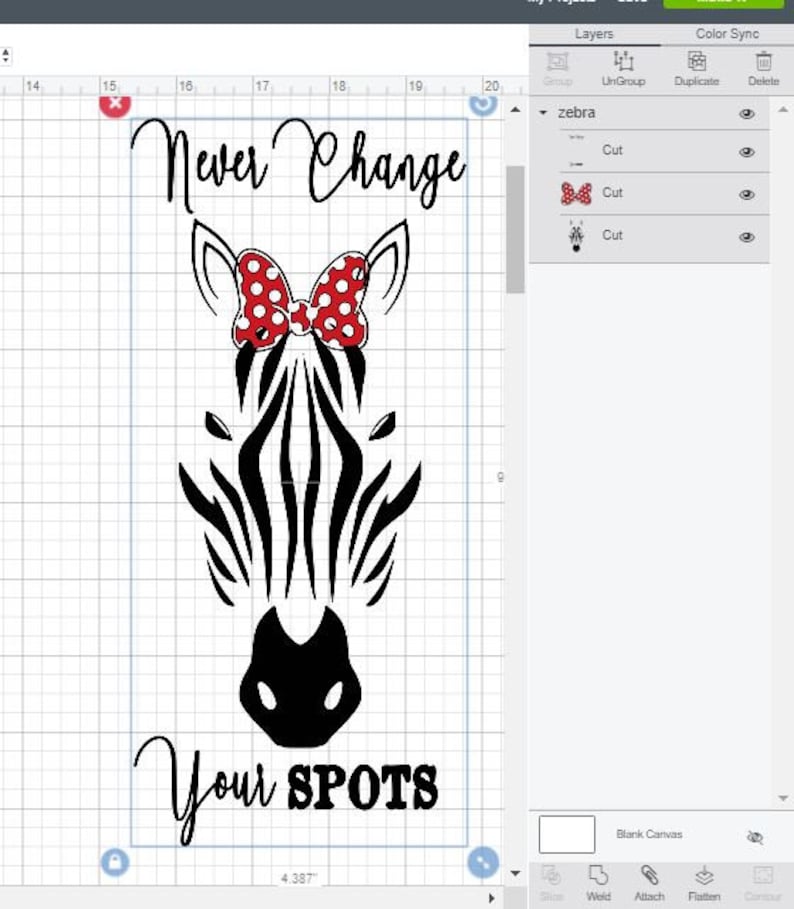This screenshot has width=794, height=909.
Task: Select the Blank Canvas color swatch
Action: pyautogui.click(x=567, y=834)
